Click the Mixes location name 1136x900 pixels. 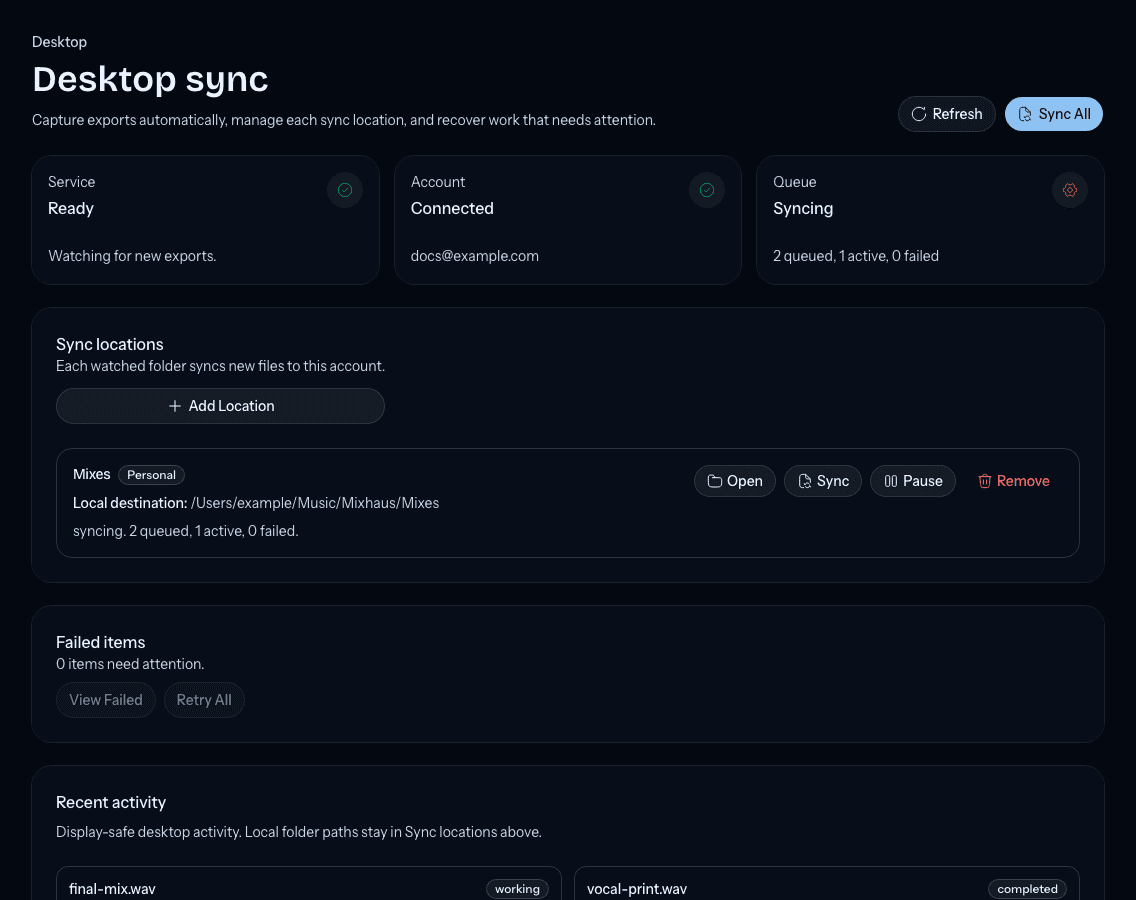[91, 474]
